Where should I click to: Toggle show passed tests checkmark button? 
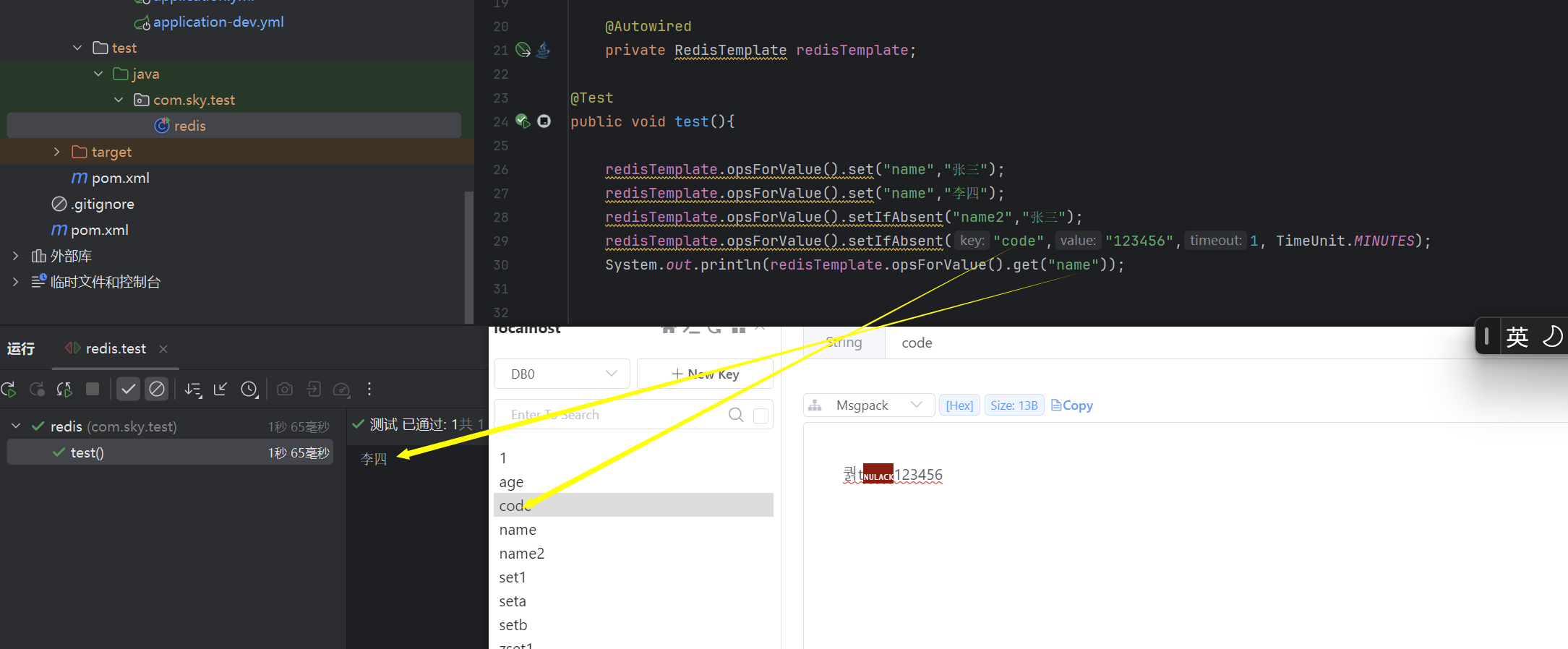pyautogui.click(x=128, y=390)
